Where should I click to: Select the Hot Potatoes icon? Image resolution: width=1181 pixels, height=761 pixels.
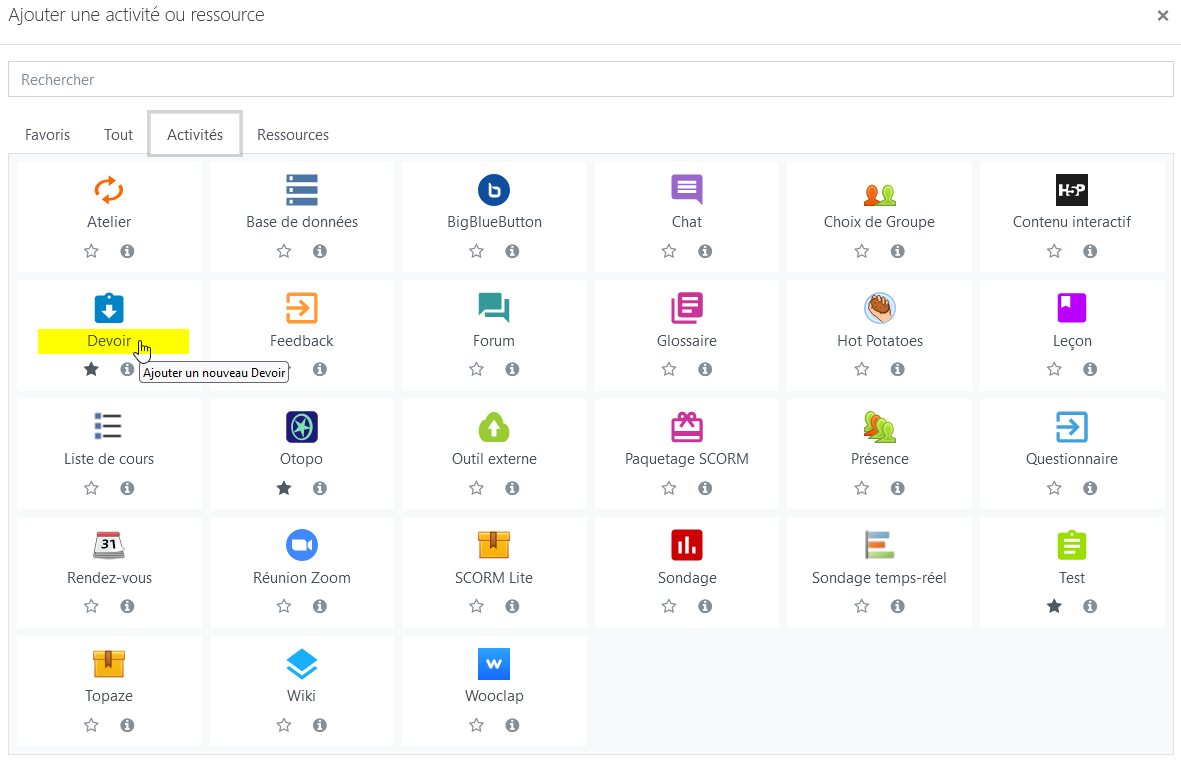pos(879,308)
